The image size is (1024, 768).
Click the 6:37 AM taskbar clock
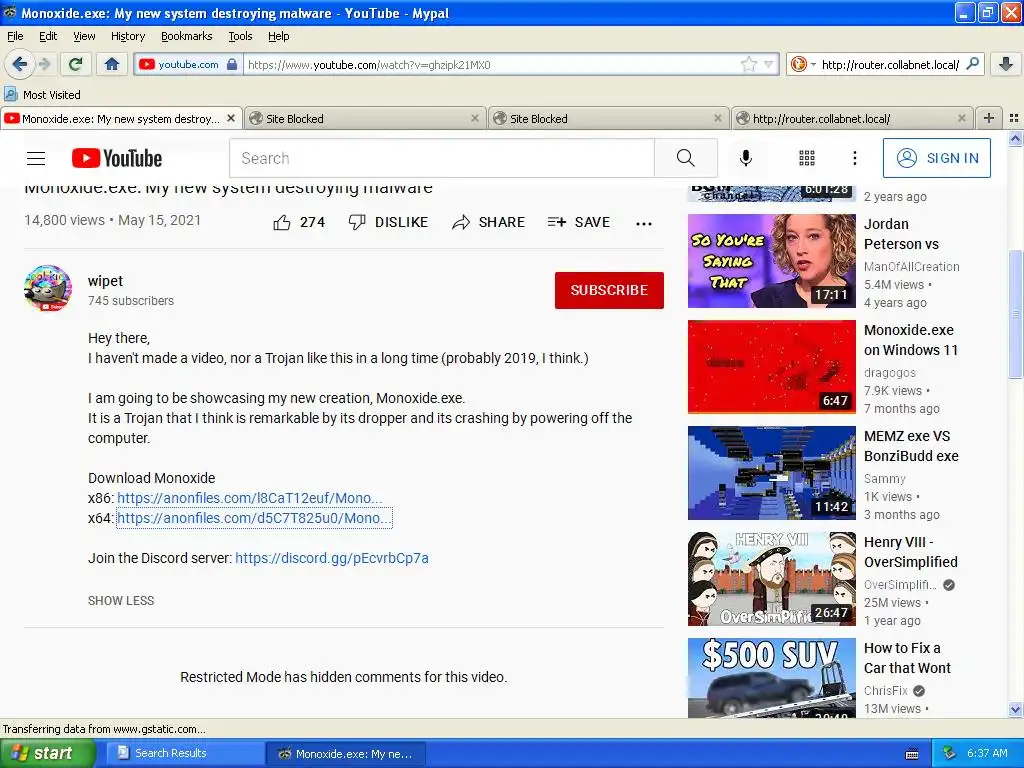coord(987,753)
